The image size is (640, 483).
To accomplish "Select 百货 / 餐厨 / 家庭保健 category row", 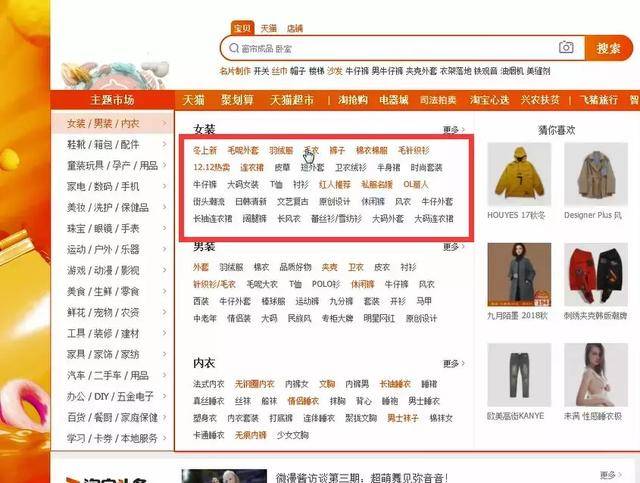I will [113, 418].
